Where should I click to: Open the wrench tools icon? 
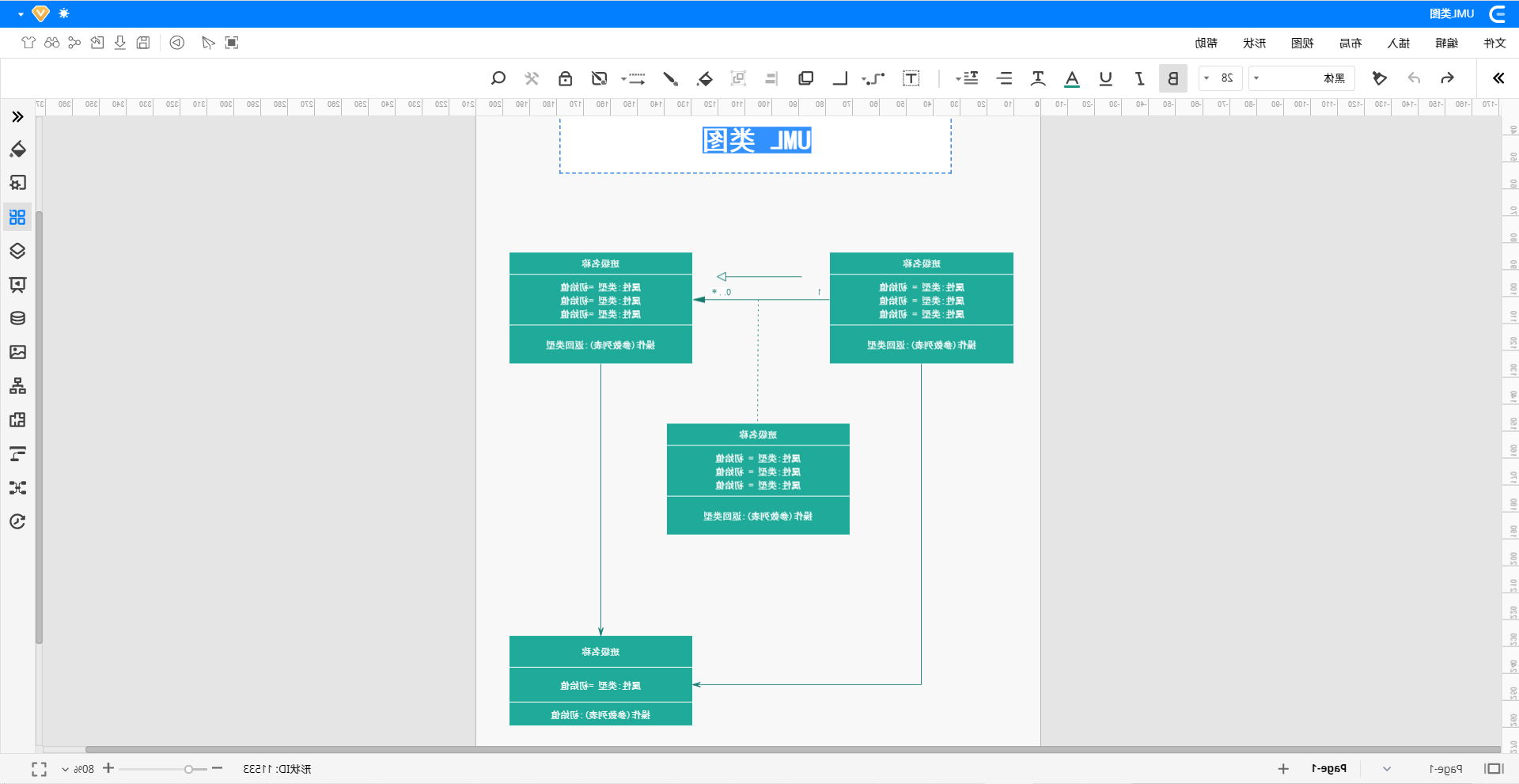(532, 78)
